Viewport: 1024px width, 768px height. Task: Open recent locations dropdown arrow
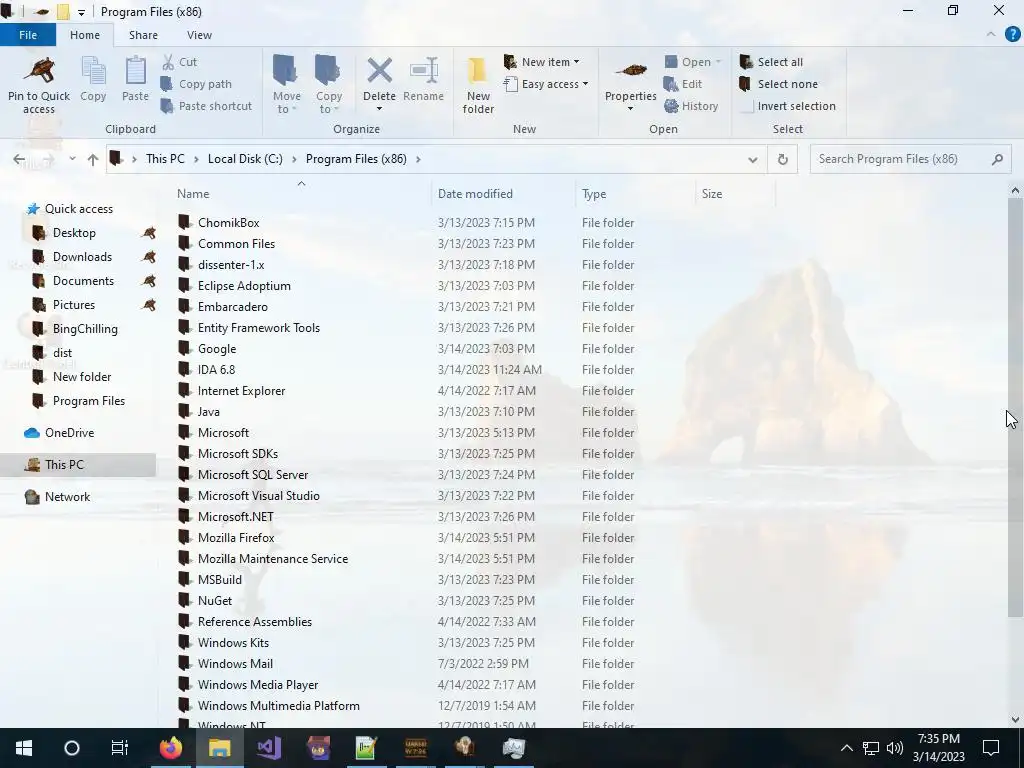pos(72,159)
